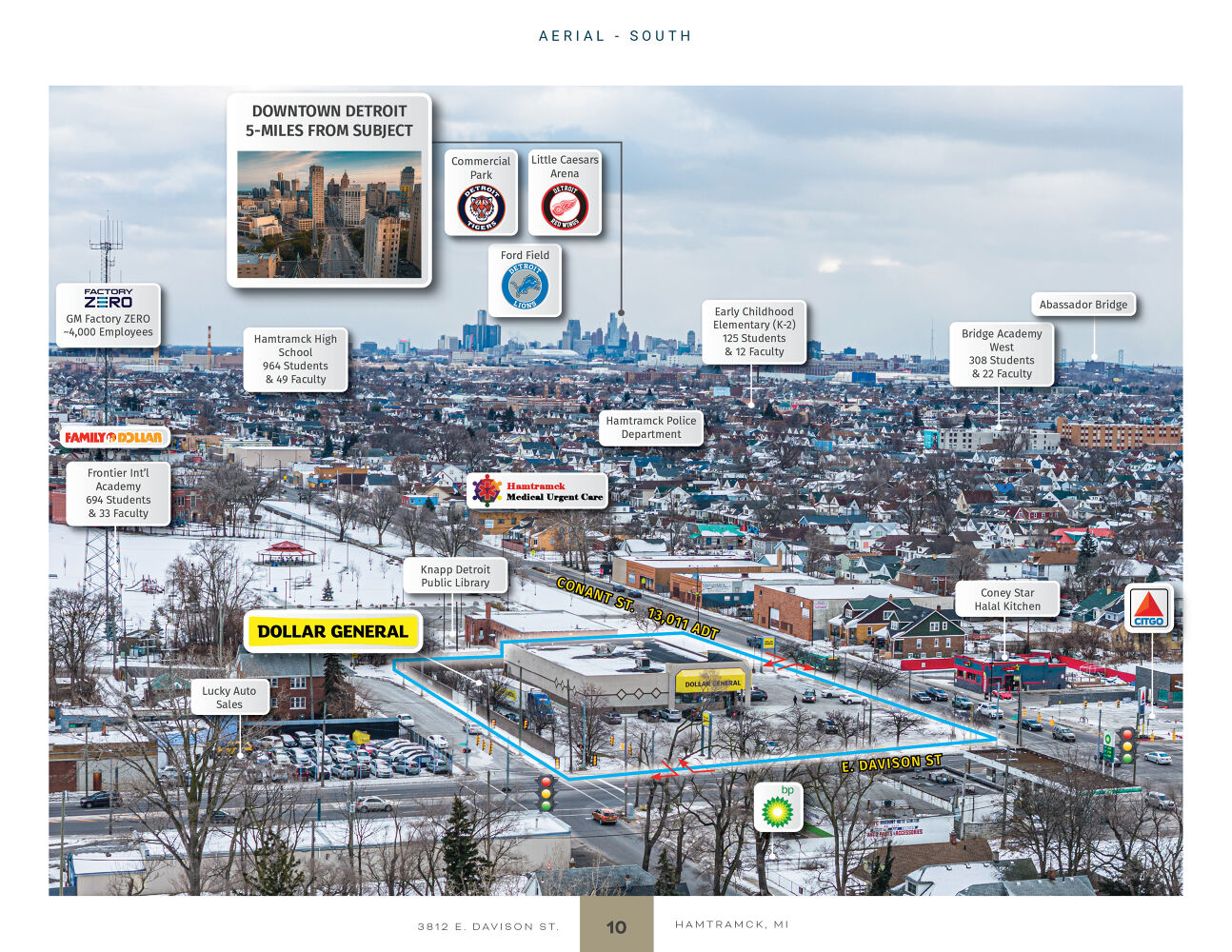Viewport: 1232px width, 952px height.
Task: Click the 3812 E. Davison St. footer
Action: pos(487,926)
